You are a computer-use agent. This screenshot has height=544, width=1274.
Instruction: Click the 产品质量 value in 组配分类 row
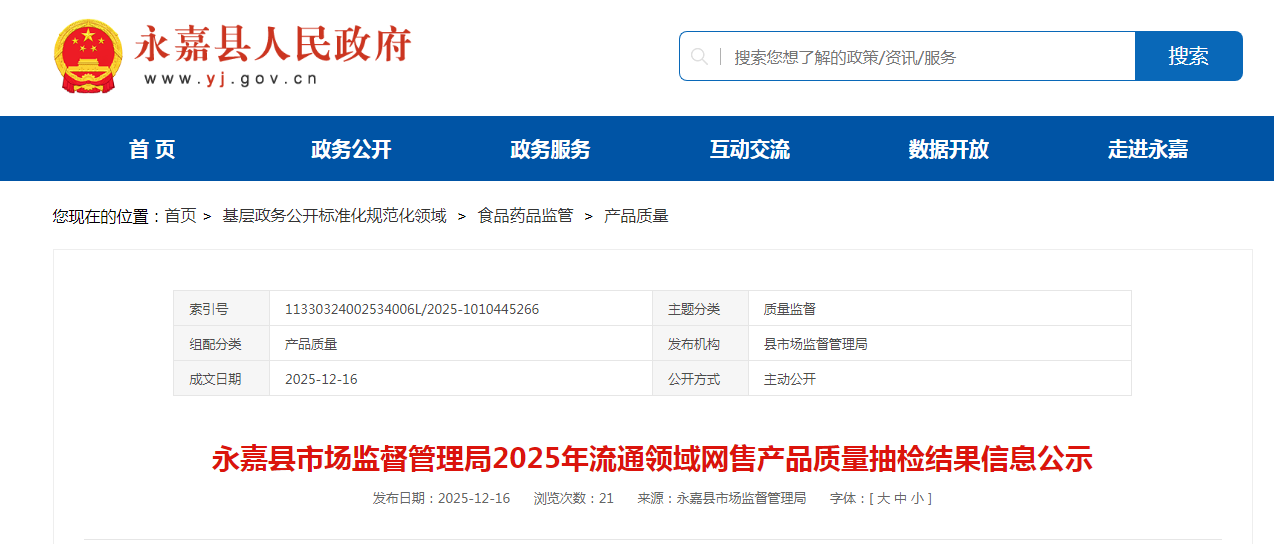[311, 344]
